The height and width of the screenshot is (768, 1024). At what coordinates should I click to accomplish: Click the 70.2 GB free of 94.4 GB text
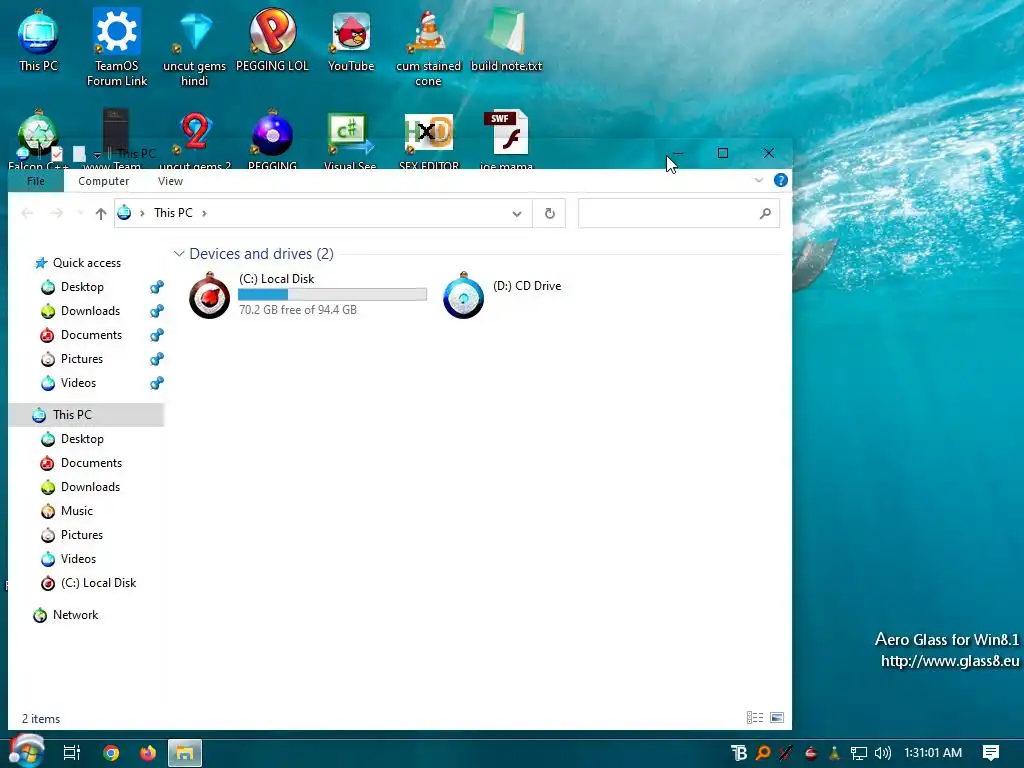click(298, 310)
